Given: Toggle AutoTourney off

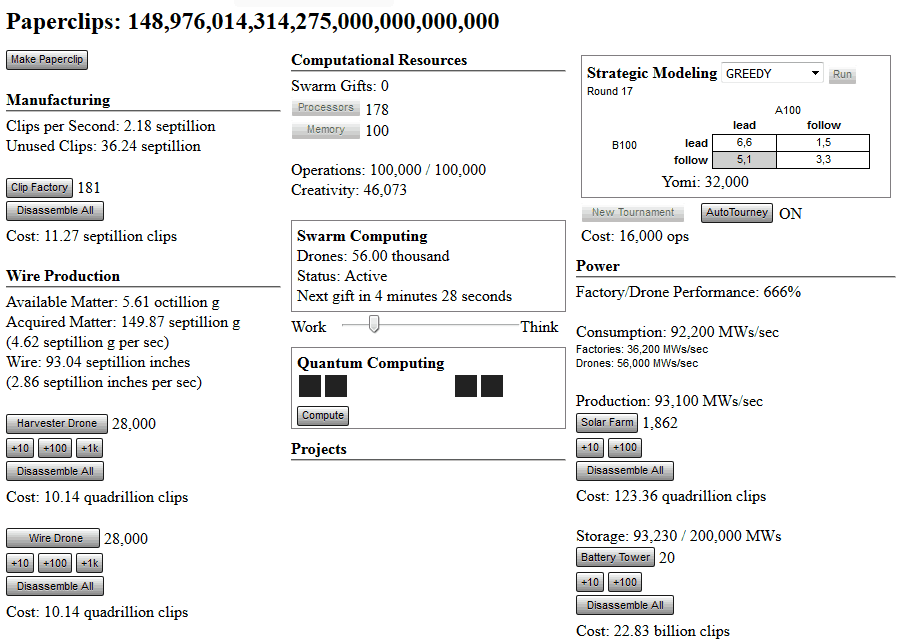Looking at the screenshot, I should [736, 212].
